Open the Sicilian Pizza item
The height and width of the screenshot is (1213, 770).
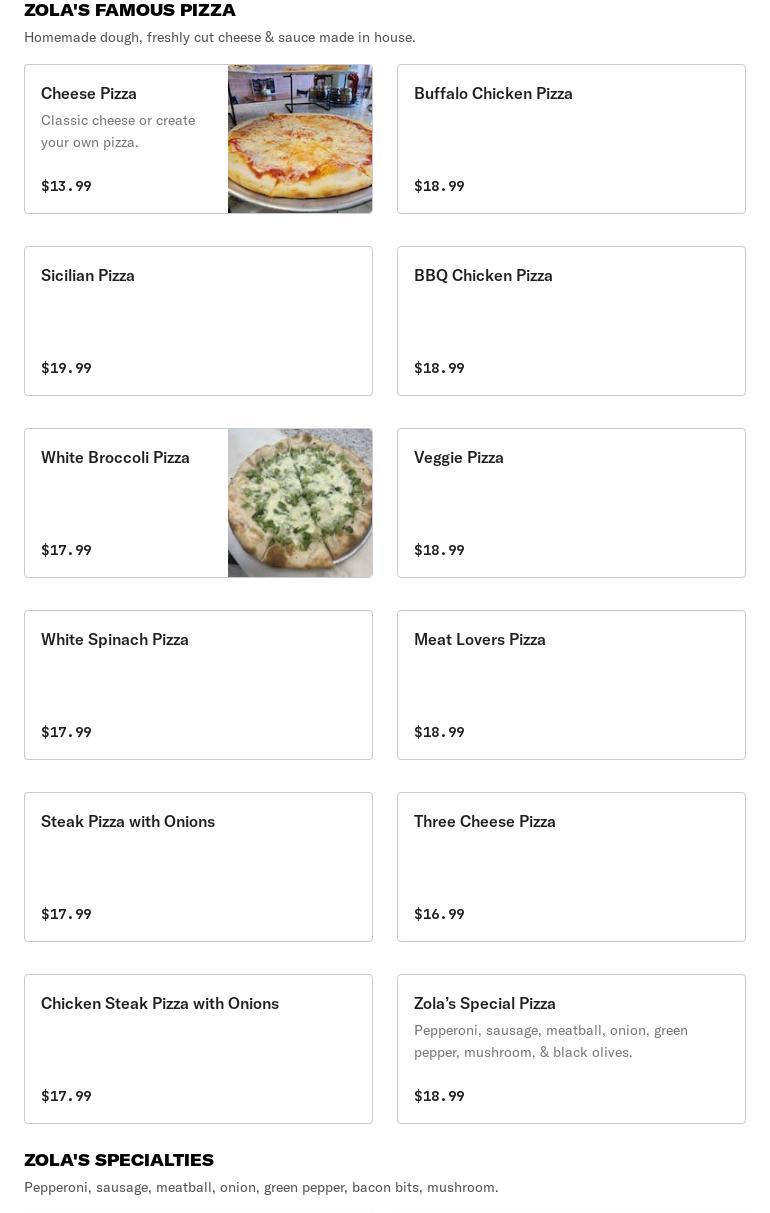[198, 321]
